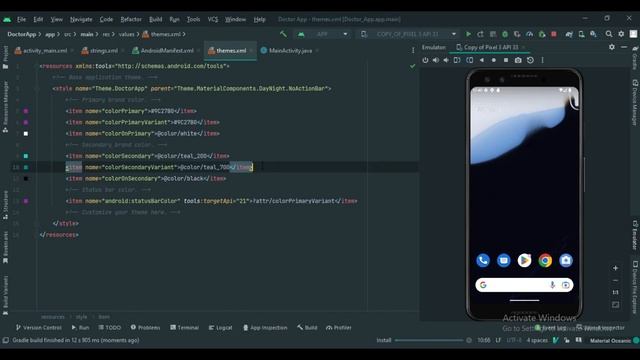Screen dimensions: 640x360
Task: Open Phone app on emulator screen
Action: pos(483,260)
